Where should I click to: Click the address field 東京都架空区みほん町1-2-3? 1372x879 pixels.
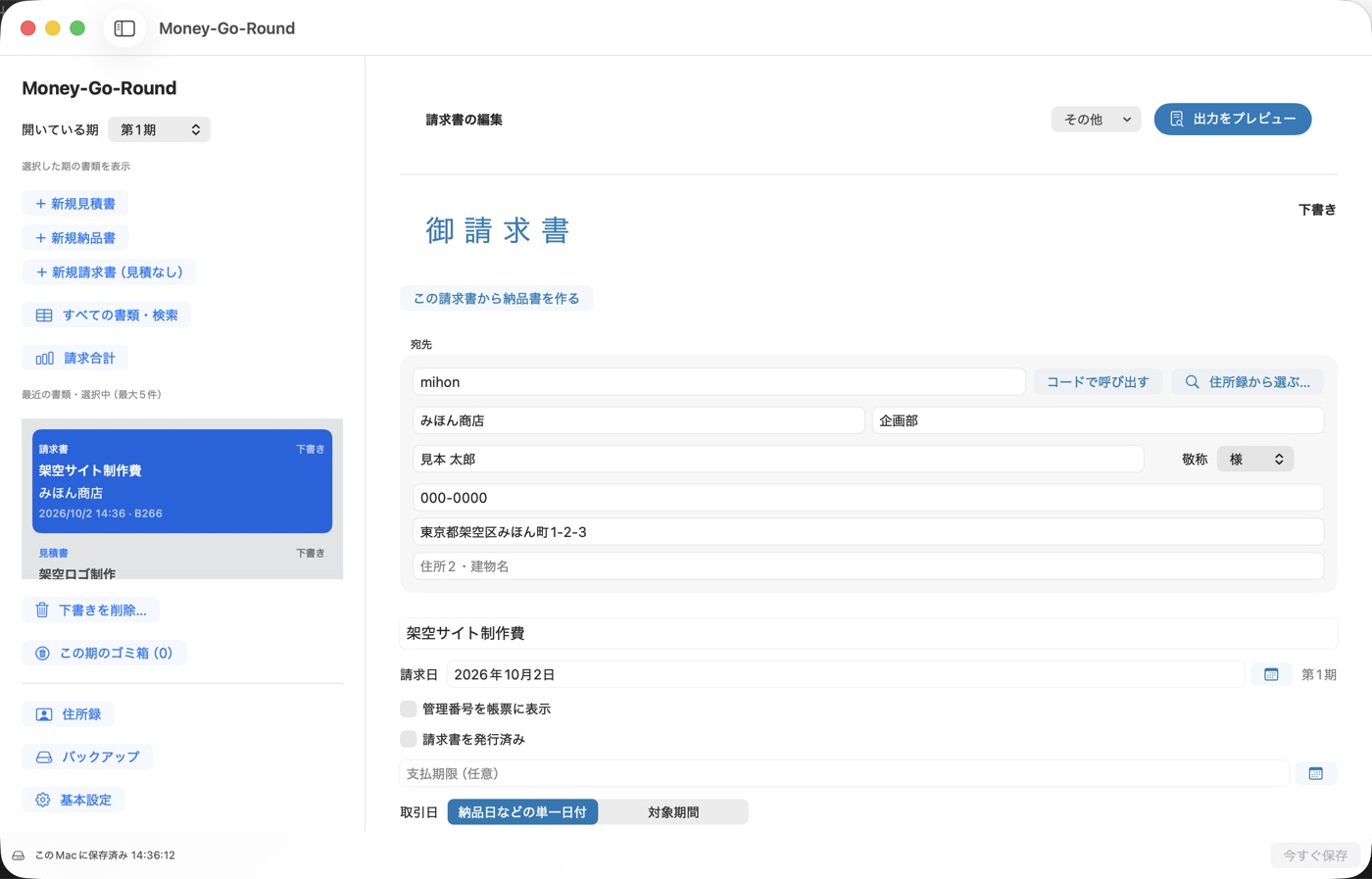point(868,532)
